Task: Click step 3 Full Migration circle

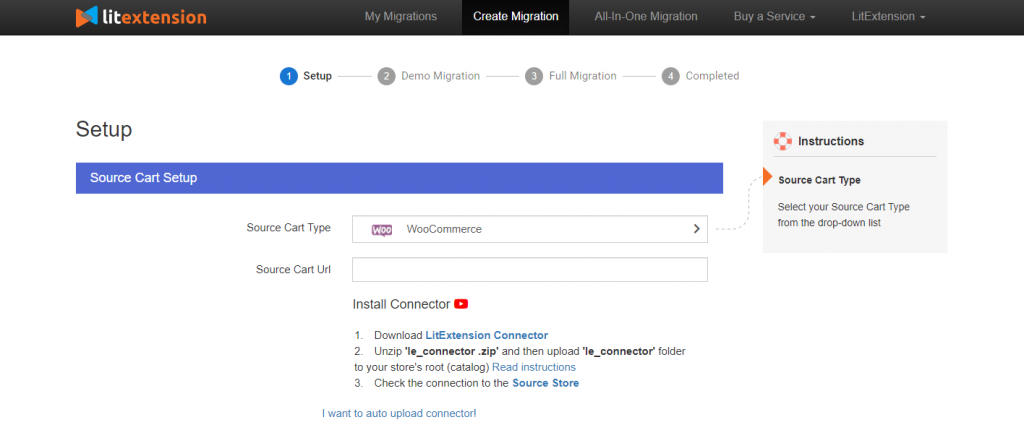Action: point(534,76)
